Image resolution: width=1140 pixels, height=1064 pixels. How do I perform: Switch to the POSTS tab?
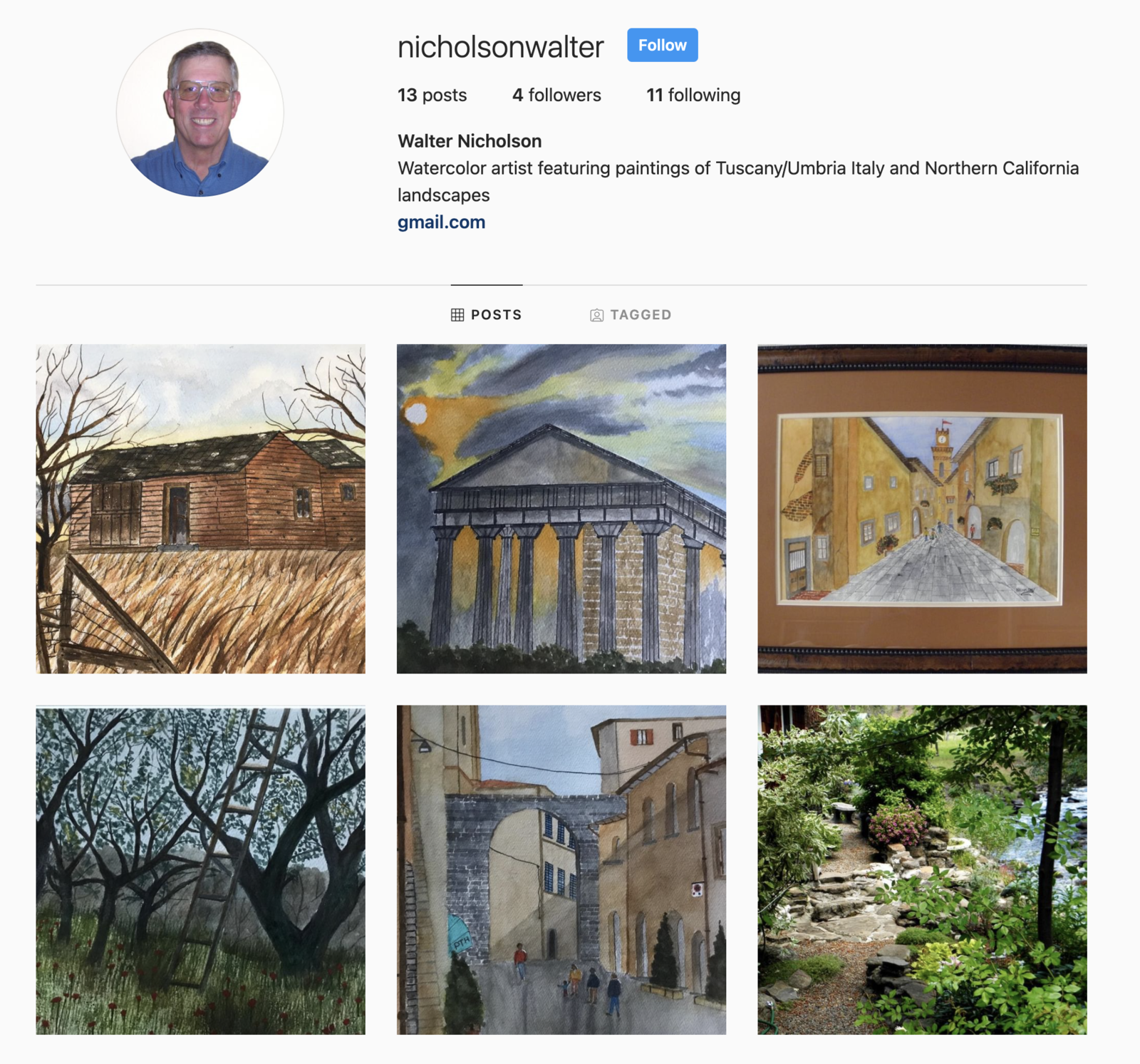487,315
